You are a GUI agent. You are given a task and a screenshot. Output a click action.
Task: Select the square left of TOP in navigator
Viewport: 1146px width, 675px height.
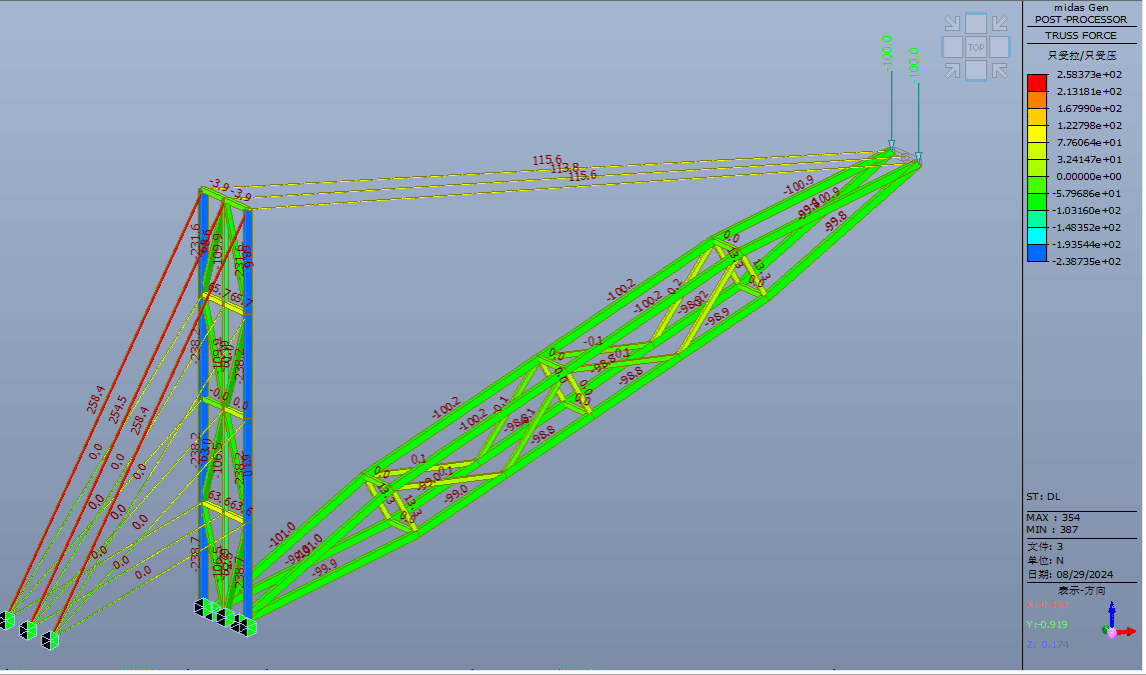click(952, 47)
